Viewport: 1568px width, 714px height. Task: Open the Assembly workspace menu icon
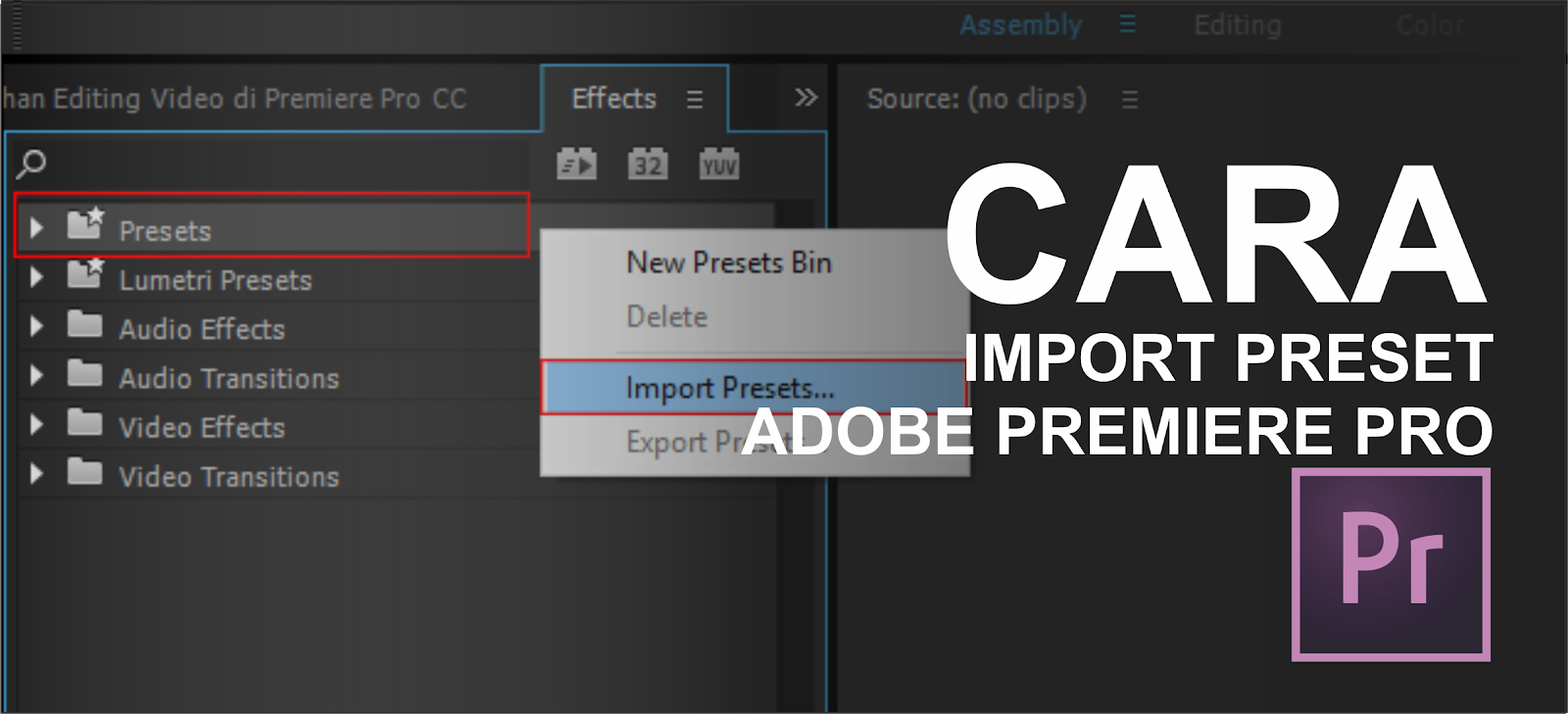point(1128,24)
